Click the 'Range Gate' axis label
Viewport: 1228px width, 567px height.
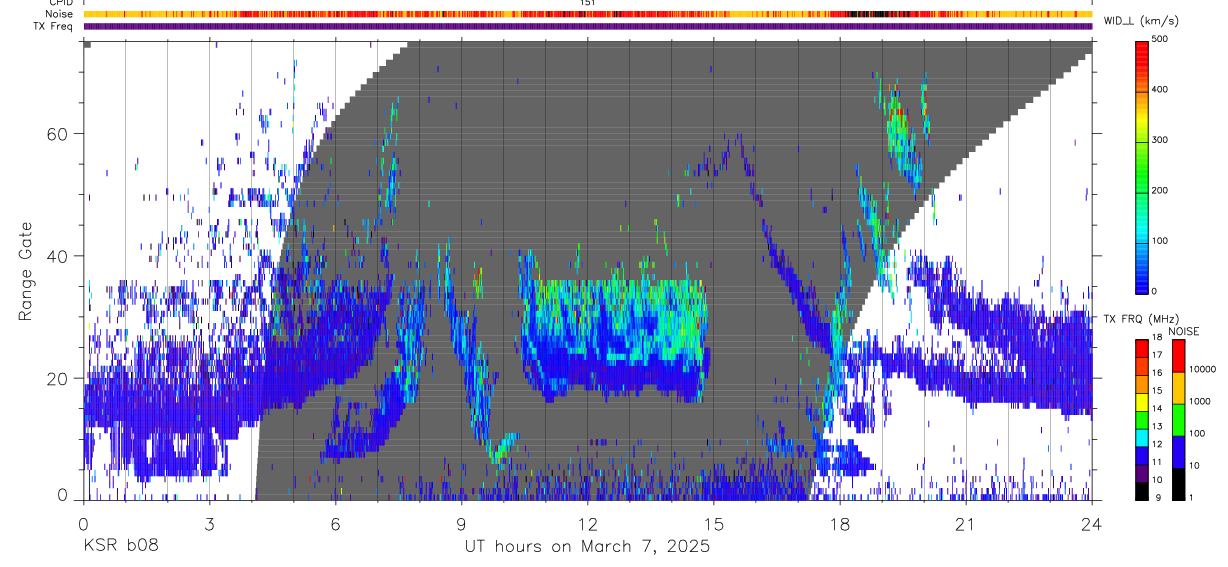pos(26,269)
